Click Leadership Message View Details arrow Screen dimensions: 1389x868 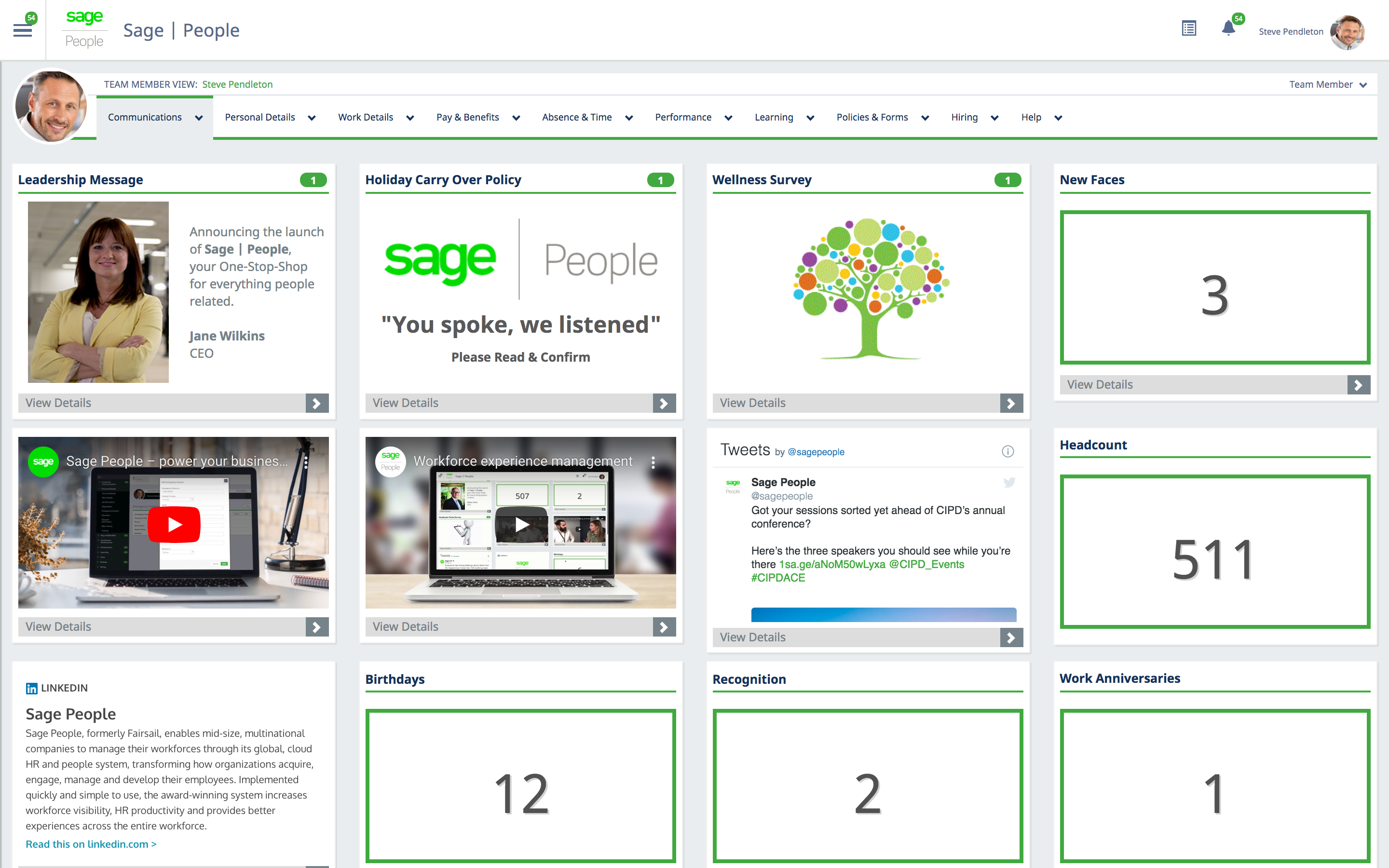coord(317,403)
